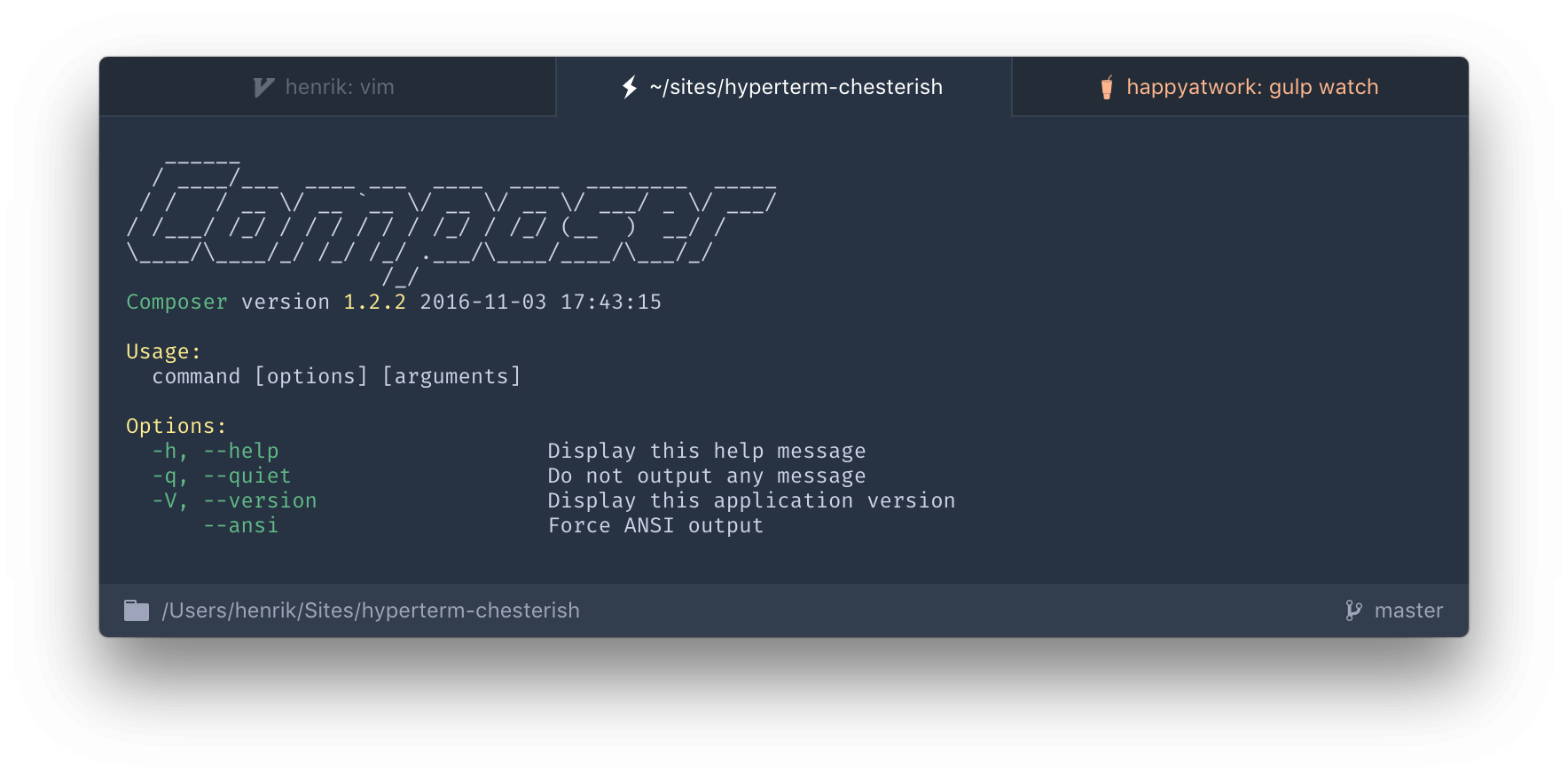Click the Options: heading

click(176, 427)
